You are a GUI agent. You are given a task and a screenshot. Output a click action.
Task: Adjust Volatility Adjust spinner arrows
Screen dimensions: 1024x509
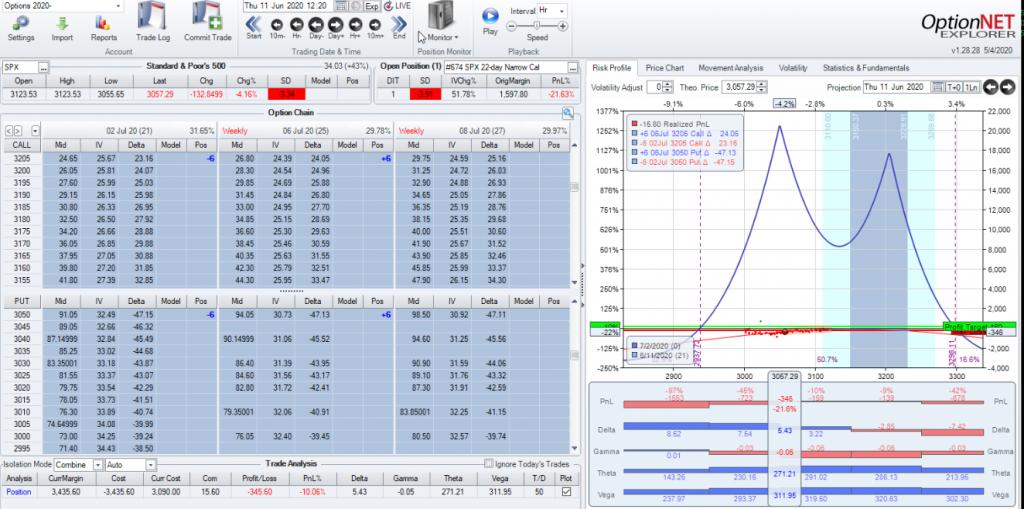click(x=667, y=87)
